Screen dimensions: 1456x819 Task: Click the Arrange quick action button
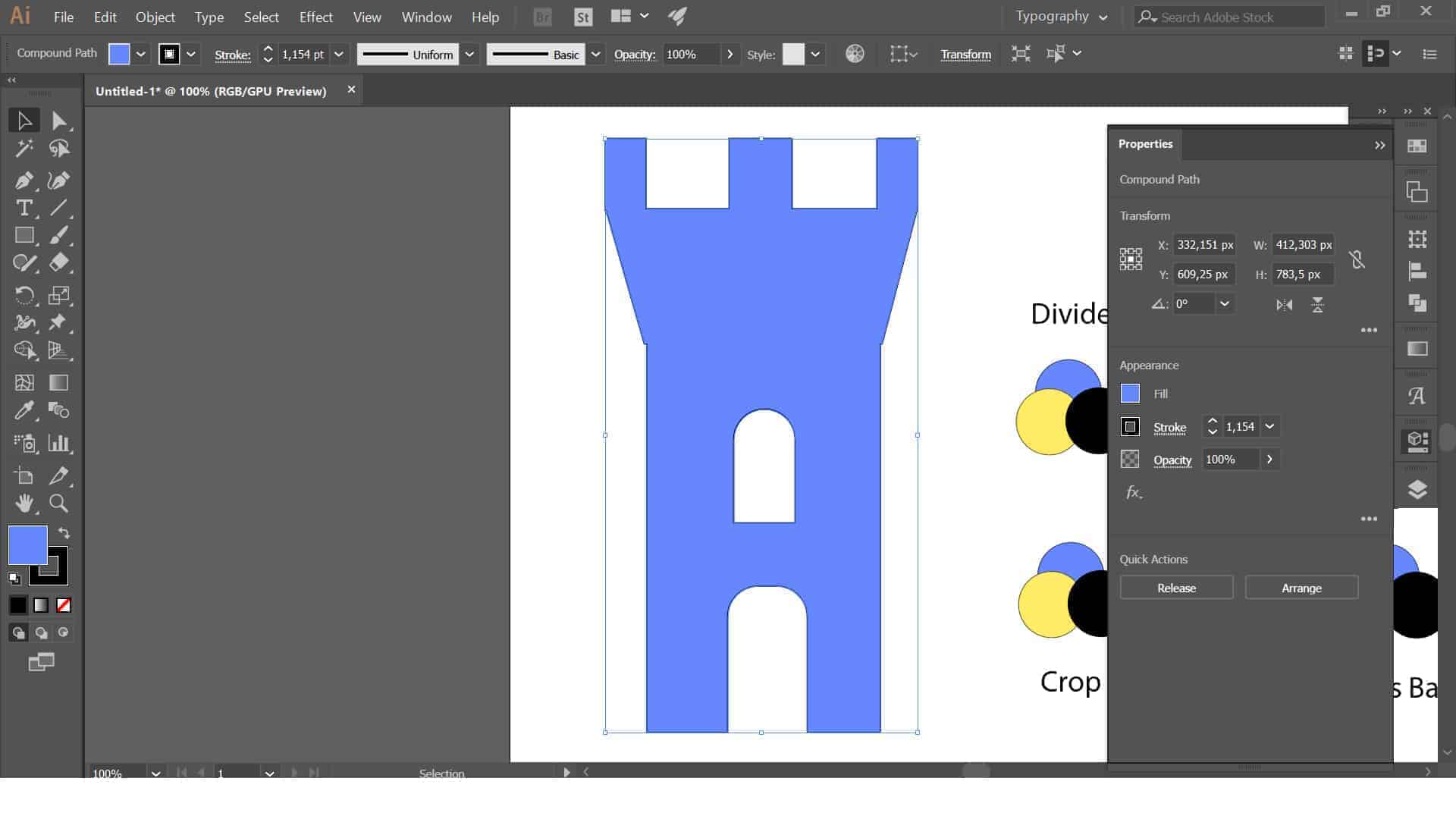[1301, 588]
